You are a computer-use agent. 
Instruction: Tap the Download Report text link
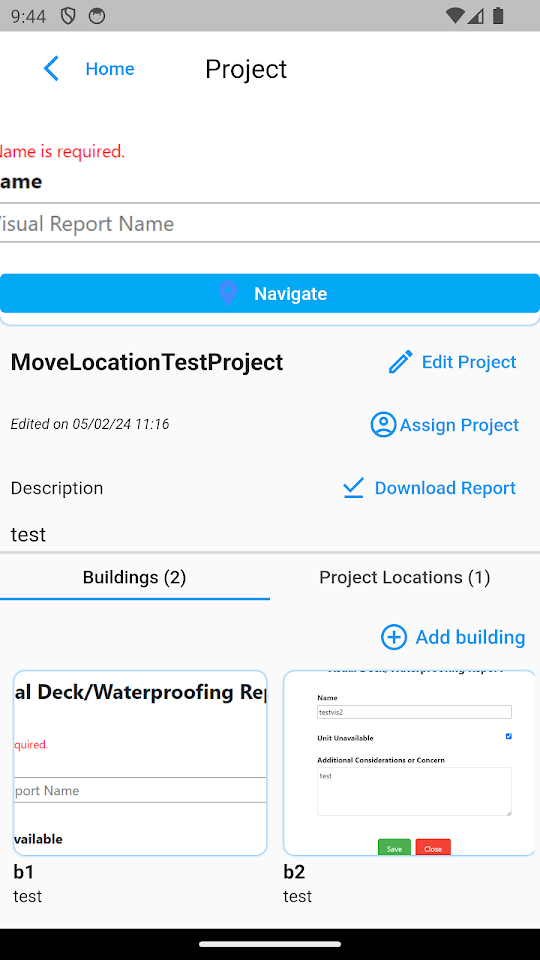pyautogui.click(x=445, y=488)
